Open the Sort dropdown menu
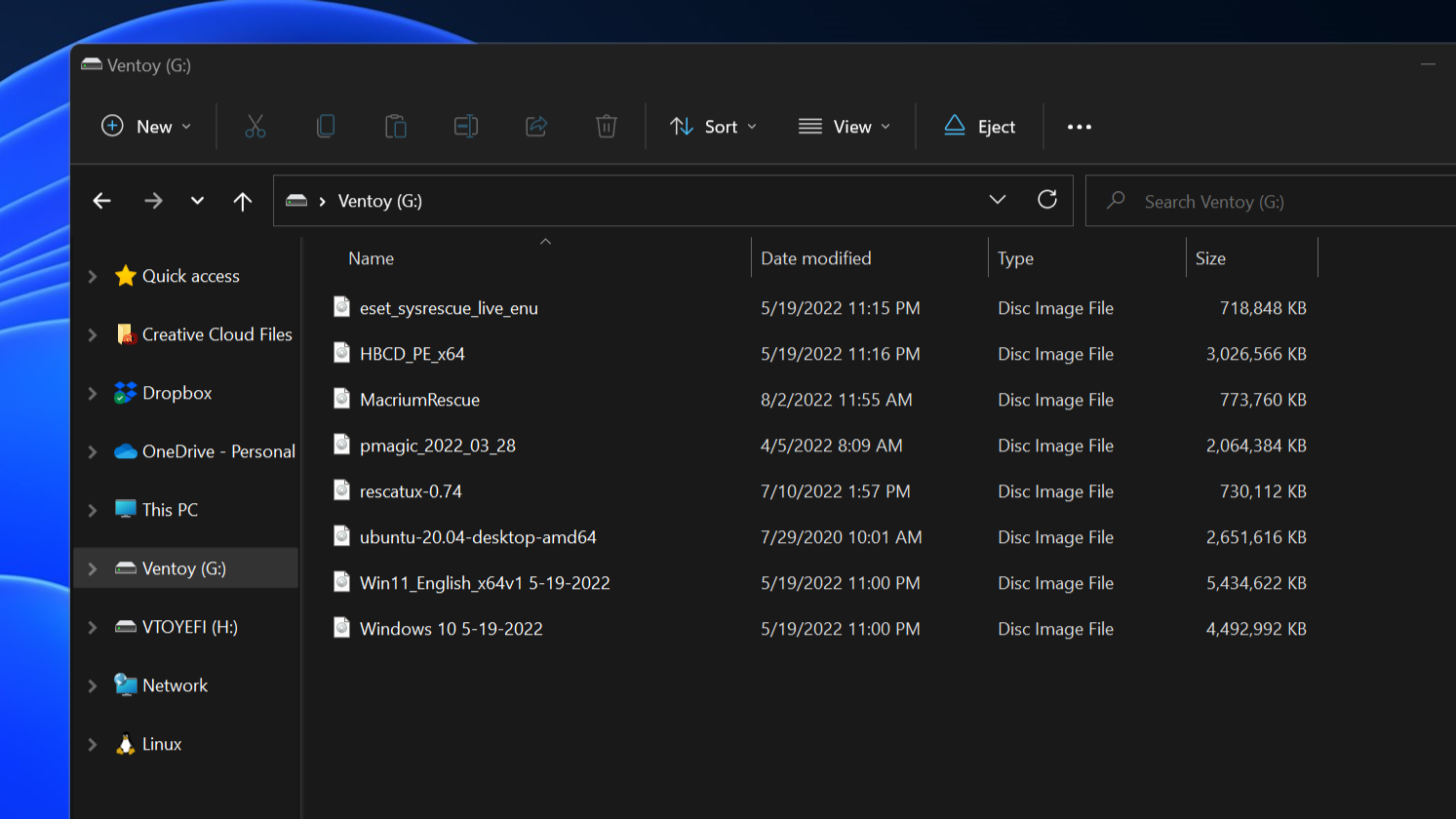Image resolution: width=1456 pixels, height=819 pixels. (714, 126)
